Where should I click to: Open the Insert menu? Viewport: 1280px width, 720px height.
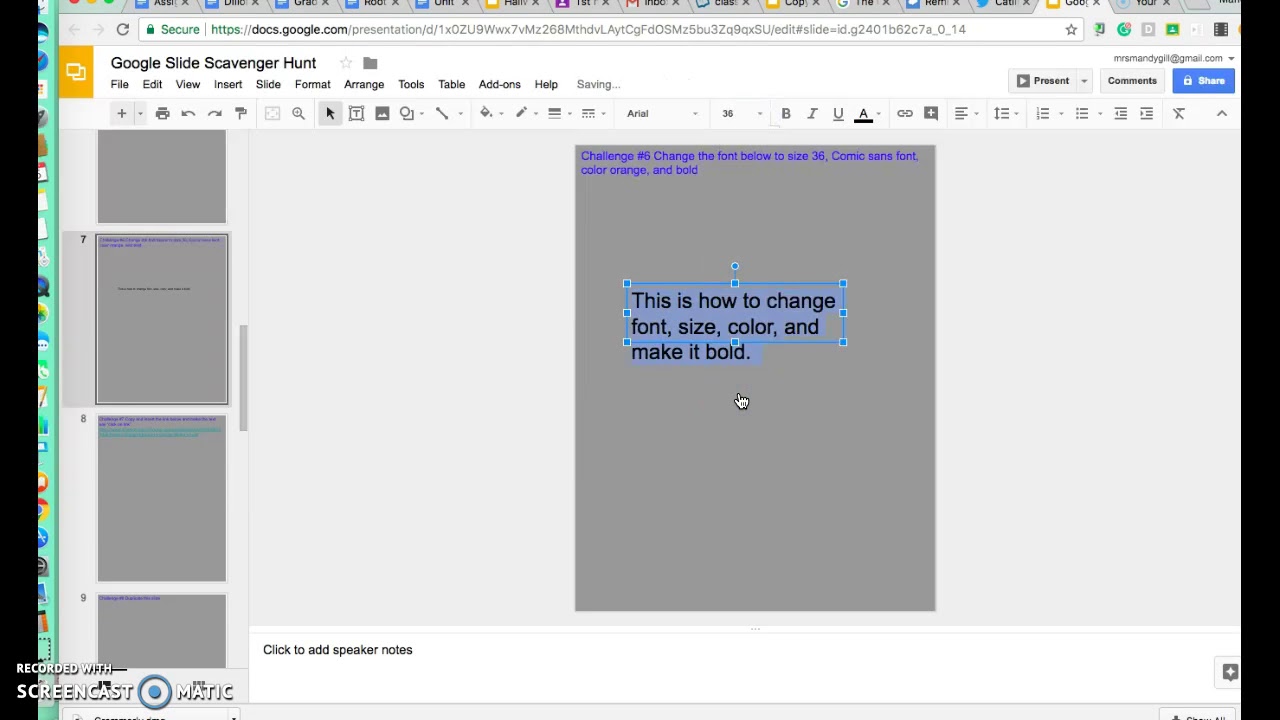click(x=228, y=84)
